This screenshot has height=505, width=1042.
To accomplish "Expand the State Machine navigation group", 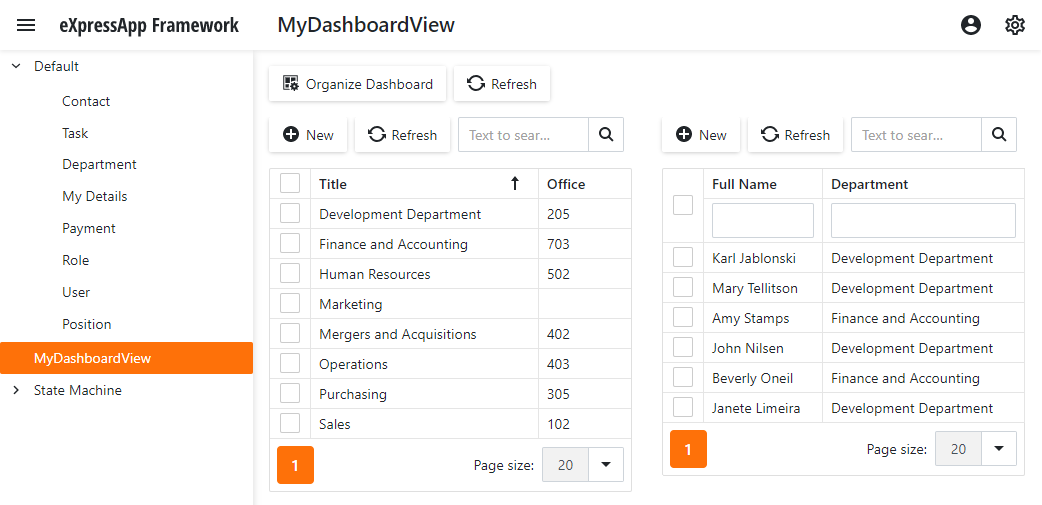I will pyautogui.click(x=17, y=390).
